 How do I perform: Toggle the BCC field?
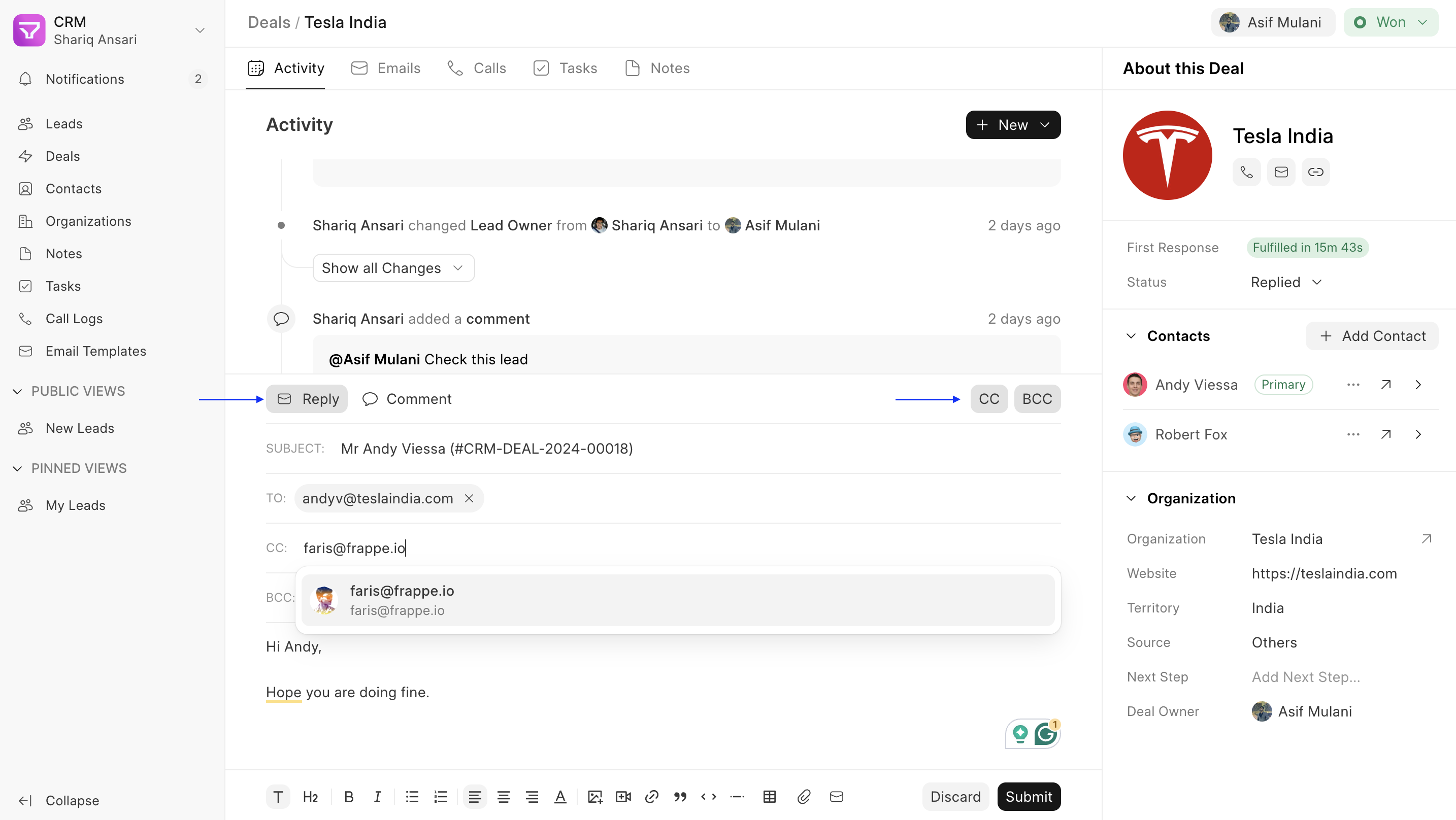pos(1037,399)
